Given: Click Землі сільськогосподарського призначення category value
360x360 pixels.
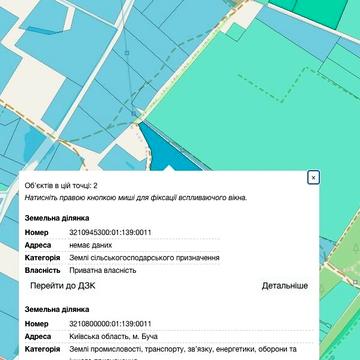Looking at the screenshot, I should [x=144, y=258].
